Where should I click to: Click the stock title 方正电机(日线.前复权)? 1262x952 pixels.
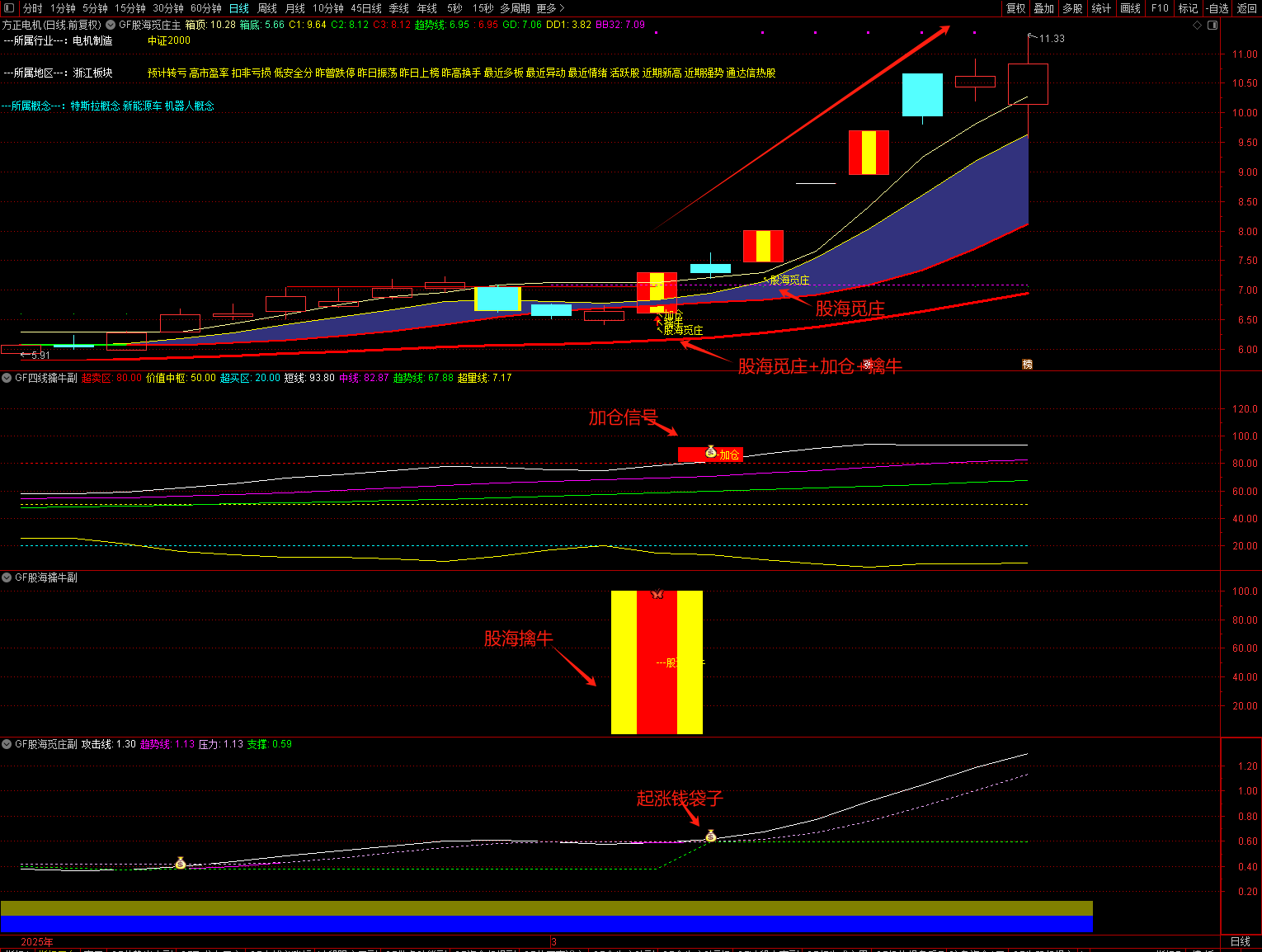coord(52,25)
